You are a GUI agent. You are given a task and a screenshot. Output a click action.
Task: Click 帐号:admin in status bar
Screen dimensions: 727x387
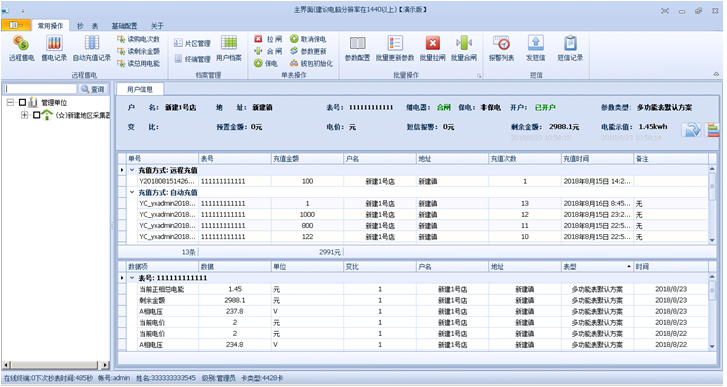(x=114, y=378)
